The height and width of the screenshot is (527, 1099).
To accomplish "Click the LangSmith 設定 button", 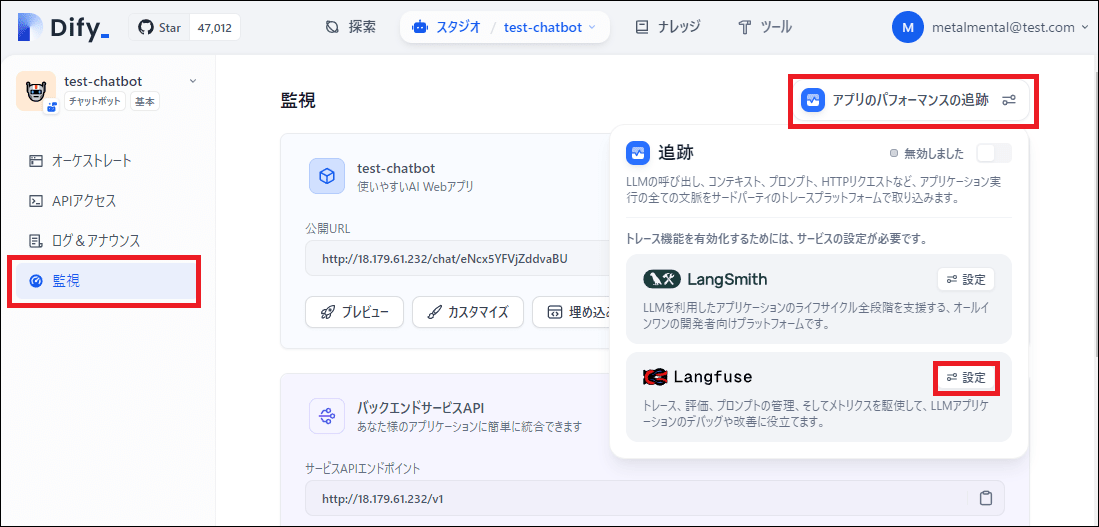I will 966,280.
